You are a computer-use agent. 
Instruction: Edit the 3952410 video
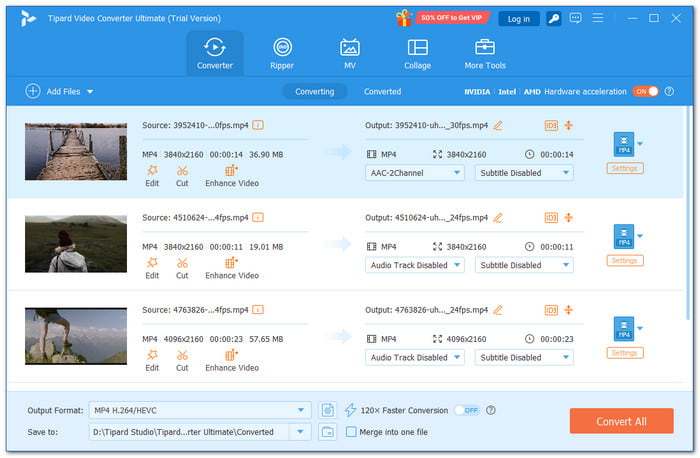point(152,176)
